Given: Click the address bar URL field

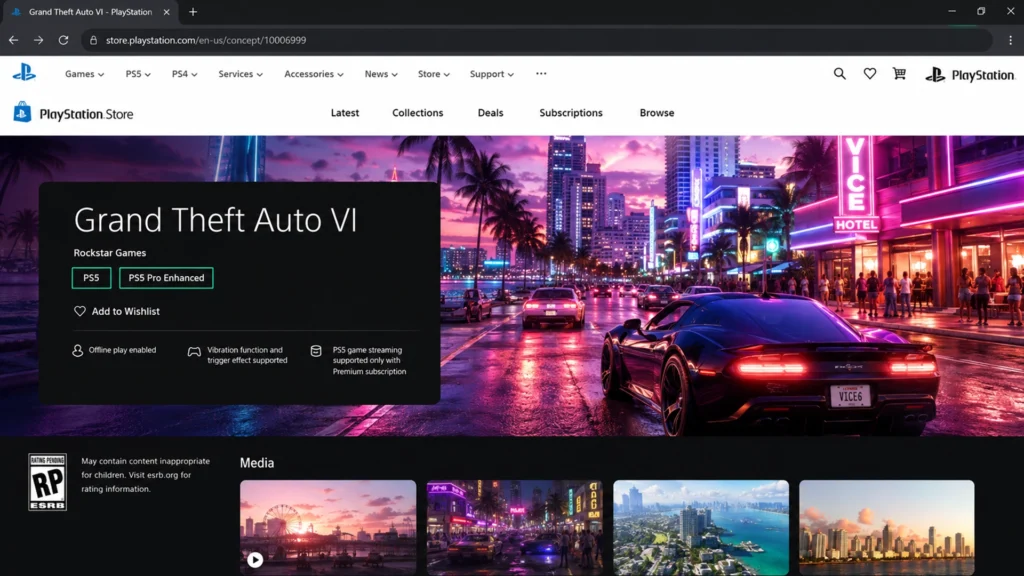Looking at the screenshot, I should [x=537, y=40].
